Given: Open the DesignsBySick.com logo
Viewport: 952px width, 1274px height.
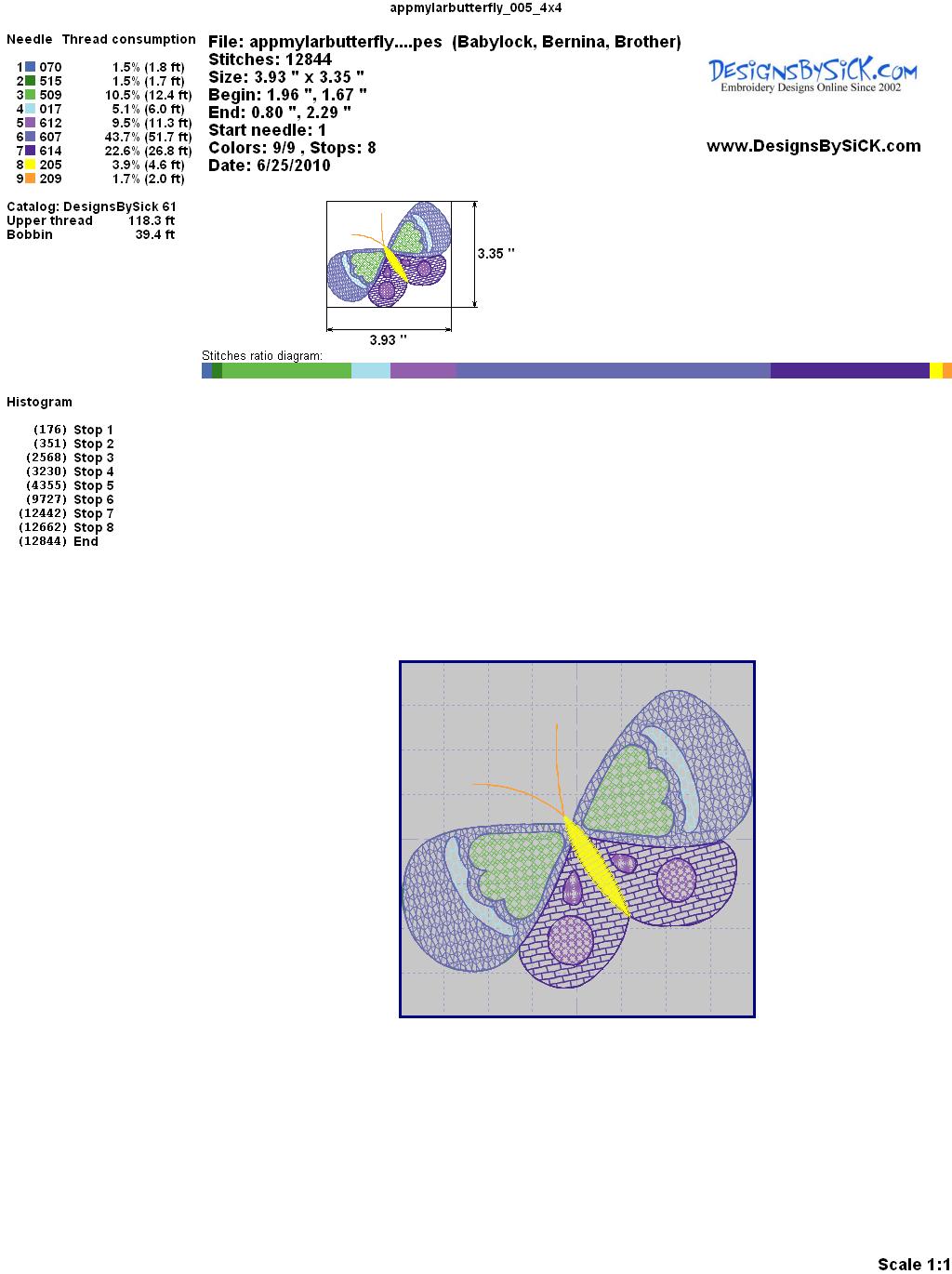Looking at the screenshot, I should click(812, 74).
